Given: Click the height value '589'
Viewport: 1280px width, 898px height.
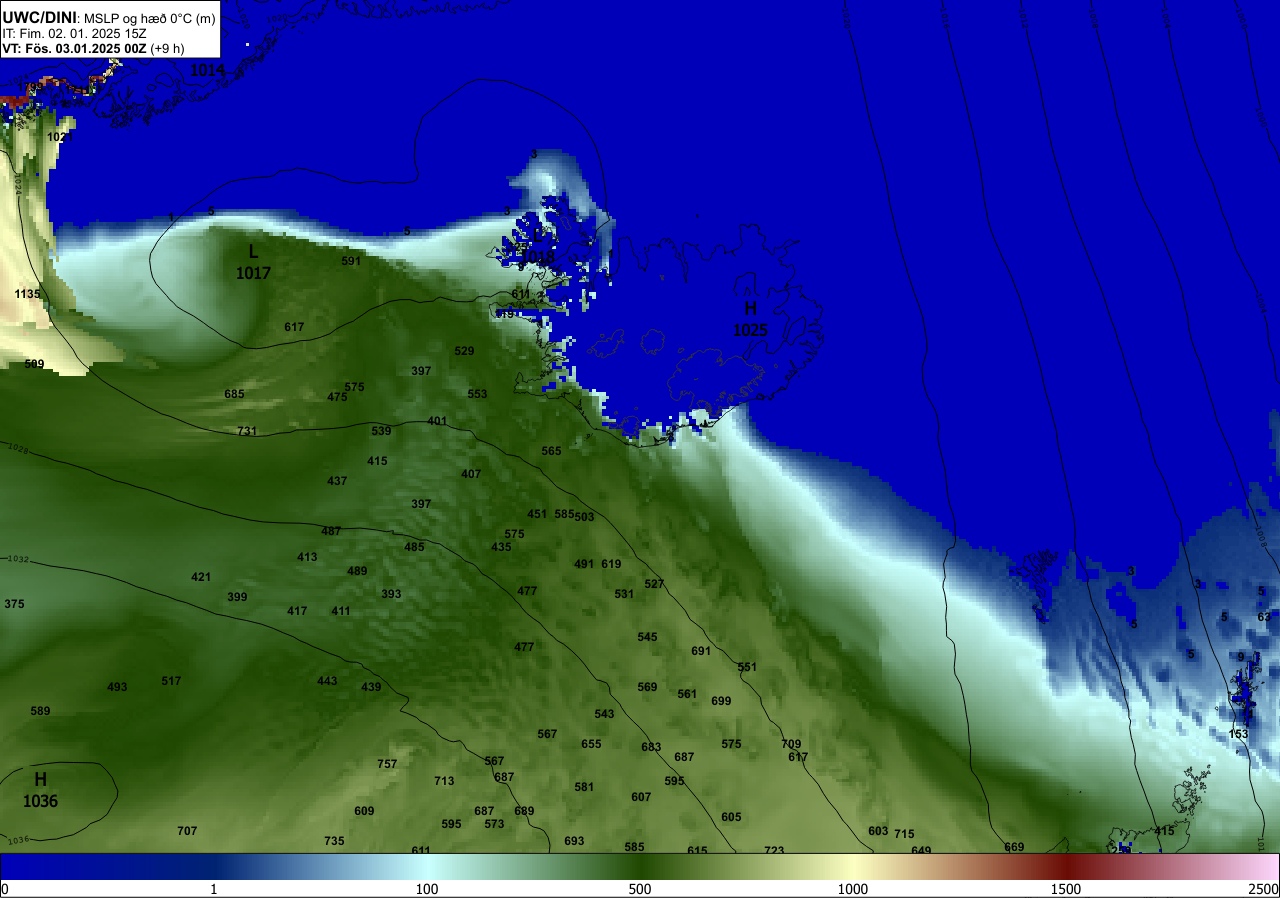Looking at the screenshot, I should (40, 711).
